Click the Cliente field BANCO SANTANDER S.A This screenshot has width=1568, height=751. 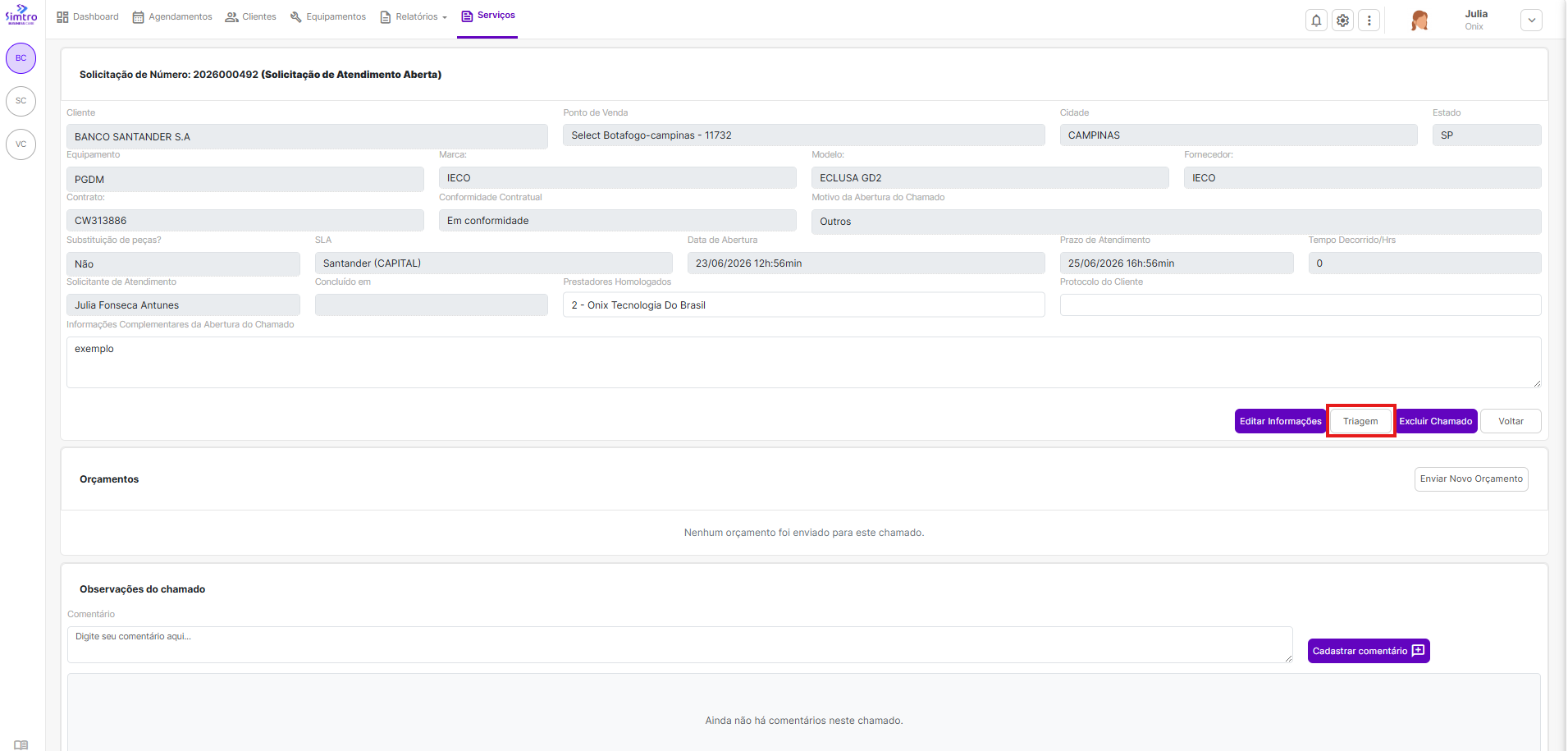coord(307,137)
